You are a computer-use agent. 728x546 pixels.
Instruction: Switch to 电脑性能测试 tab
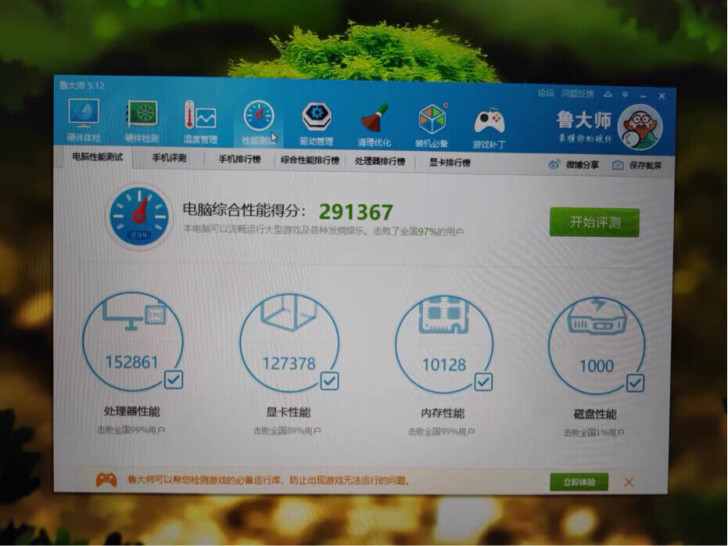click(x=98, y=157)
